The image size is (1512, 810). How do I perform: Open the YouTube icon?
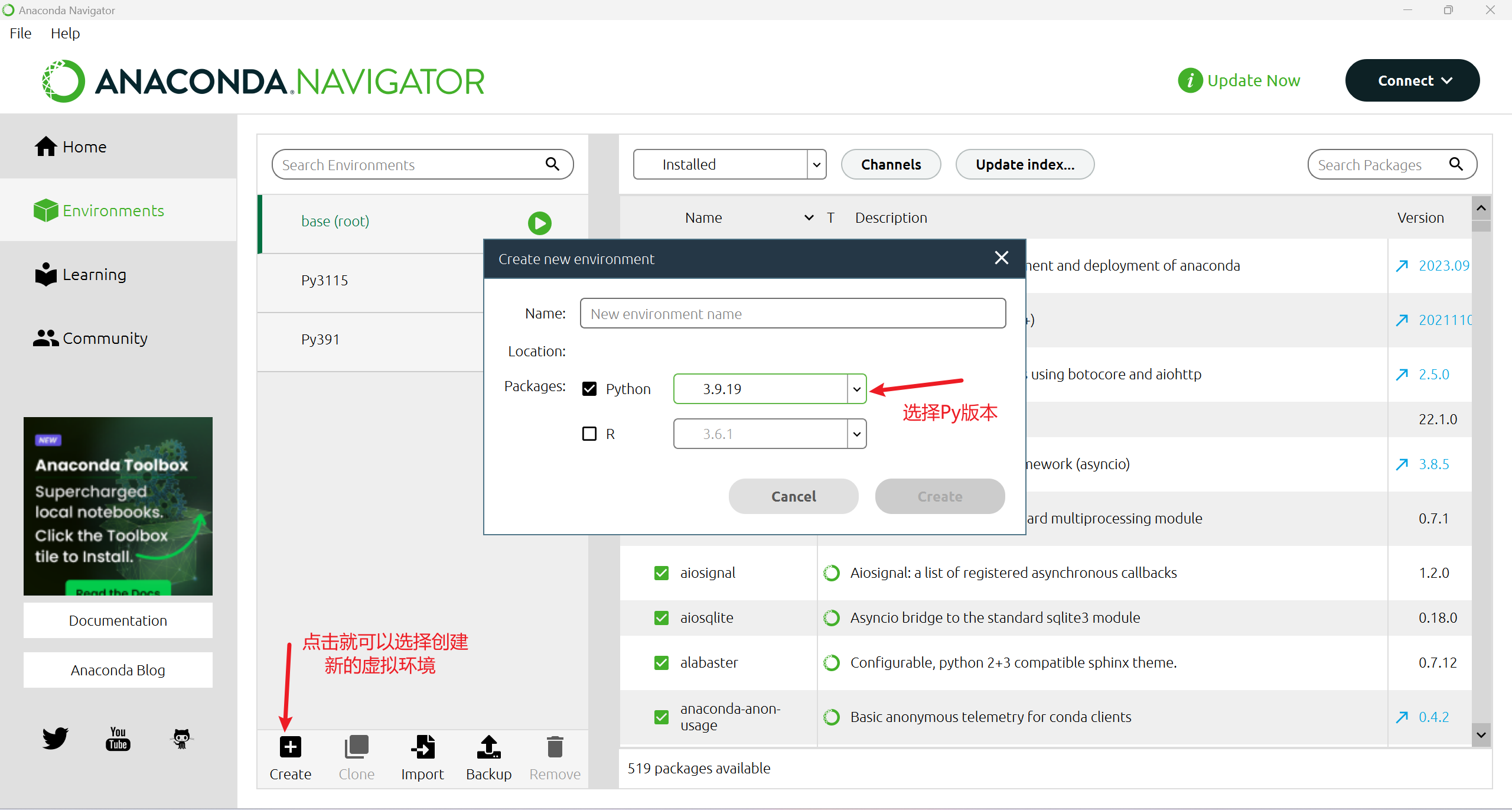coord(118,739)
